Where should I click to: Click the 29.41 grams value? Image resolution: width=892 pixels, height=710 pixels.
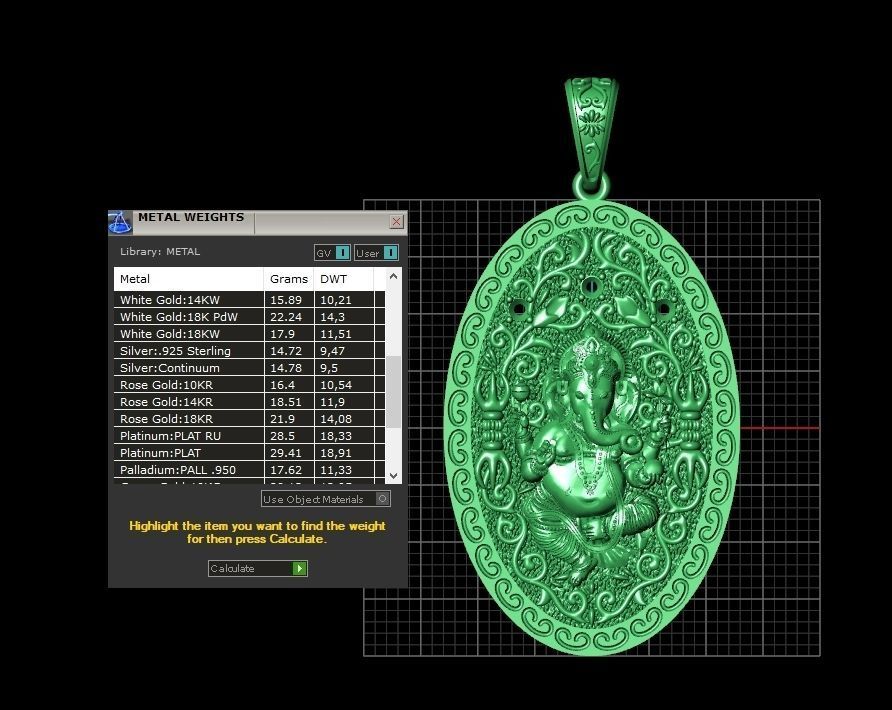(286, 453)
